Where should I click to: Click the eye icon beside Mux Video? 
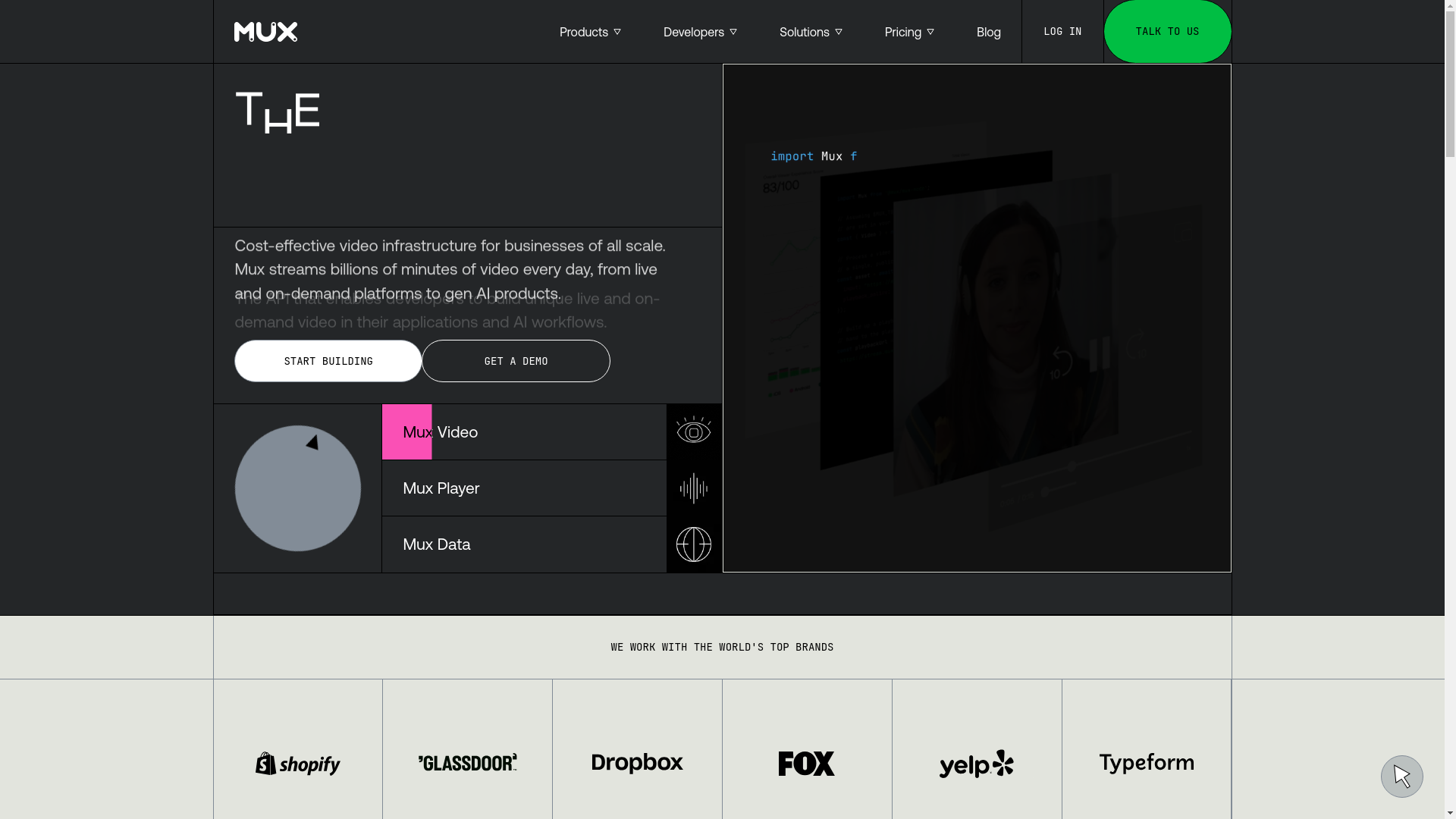click(694, 431)
